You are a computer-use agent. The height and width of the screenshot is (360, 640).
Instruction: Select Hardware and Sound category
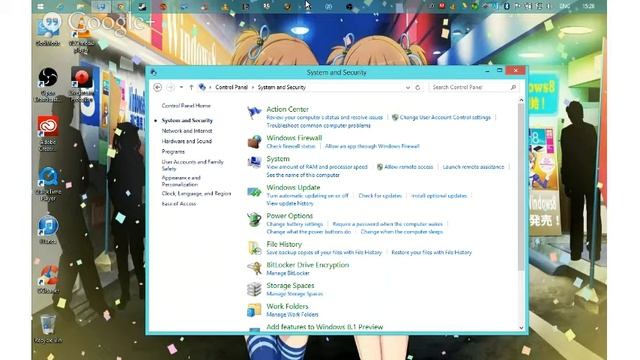click(x=187, y=141)
